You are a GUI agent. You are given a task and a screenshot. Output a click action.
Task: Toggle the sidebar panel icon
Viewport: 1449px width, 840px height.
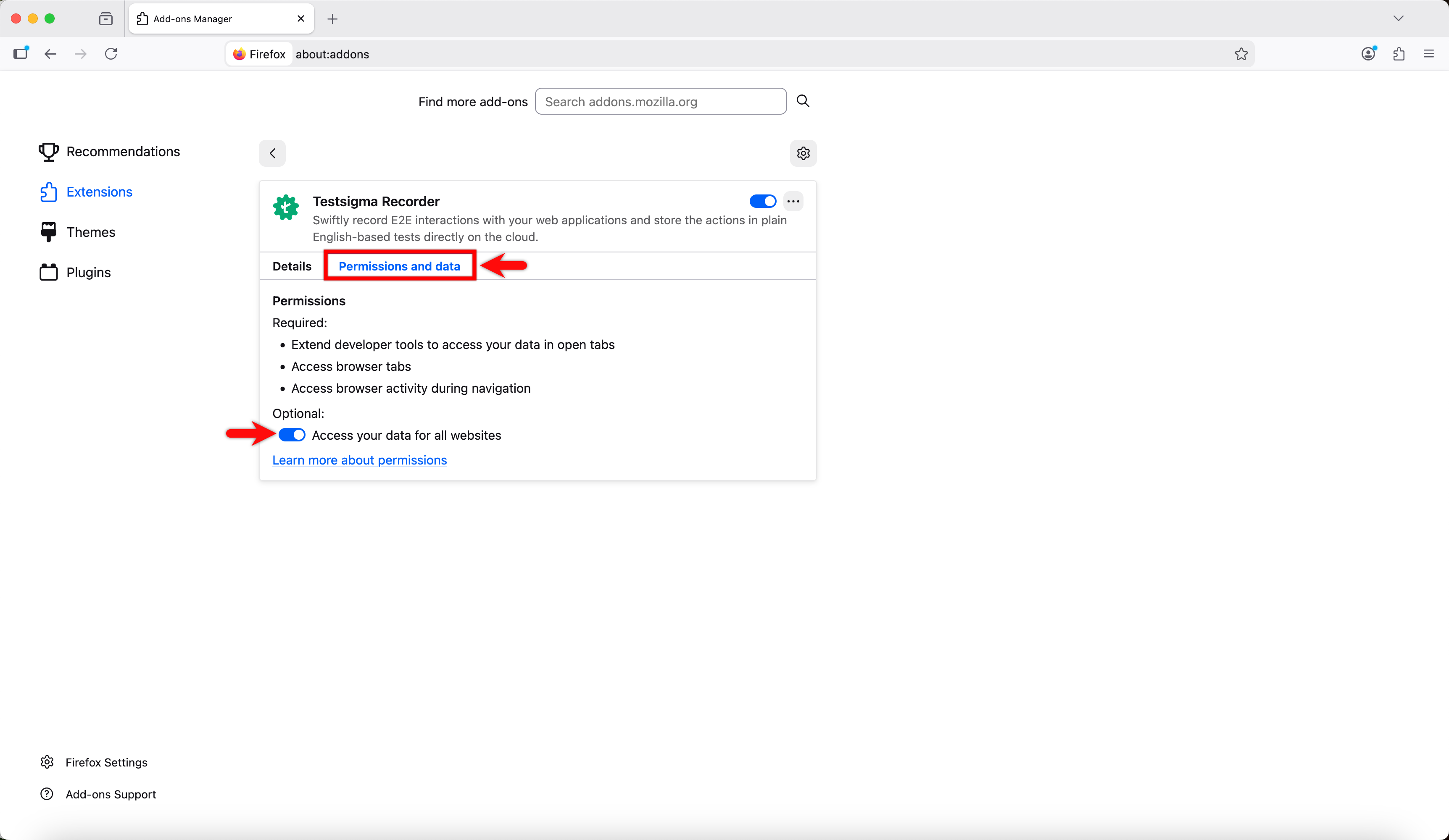[21, 53]
